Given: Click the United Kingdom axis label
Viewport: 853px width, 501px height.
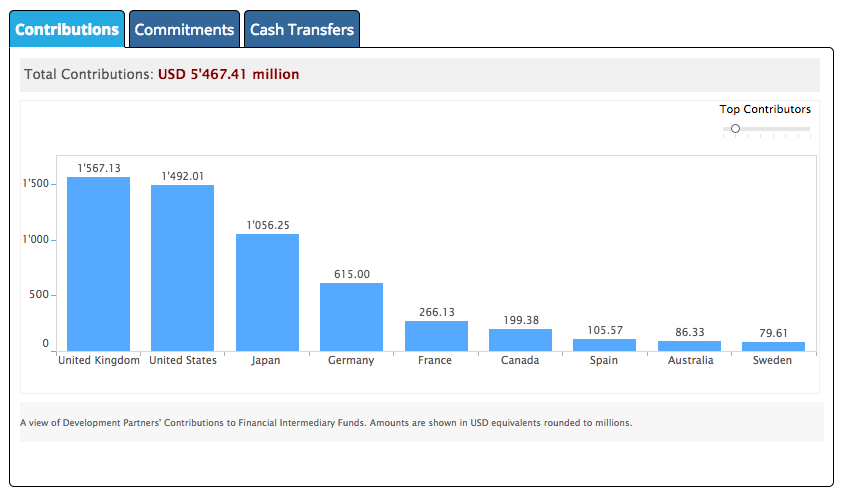Looking at the screenshot, I should pyautogui.click(x=98, y=361).
